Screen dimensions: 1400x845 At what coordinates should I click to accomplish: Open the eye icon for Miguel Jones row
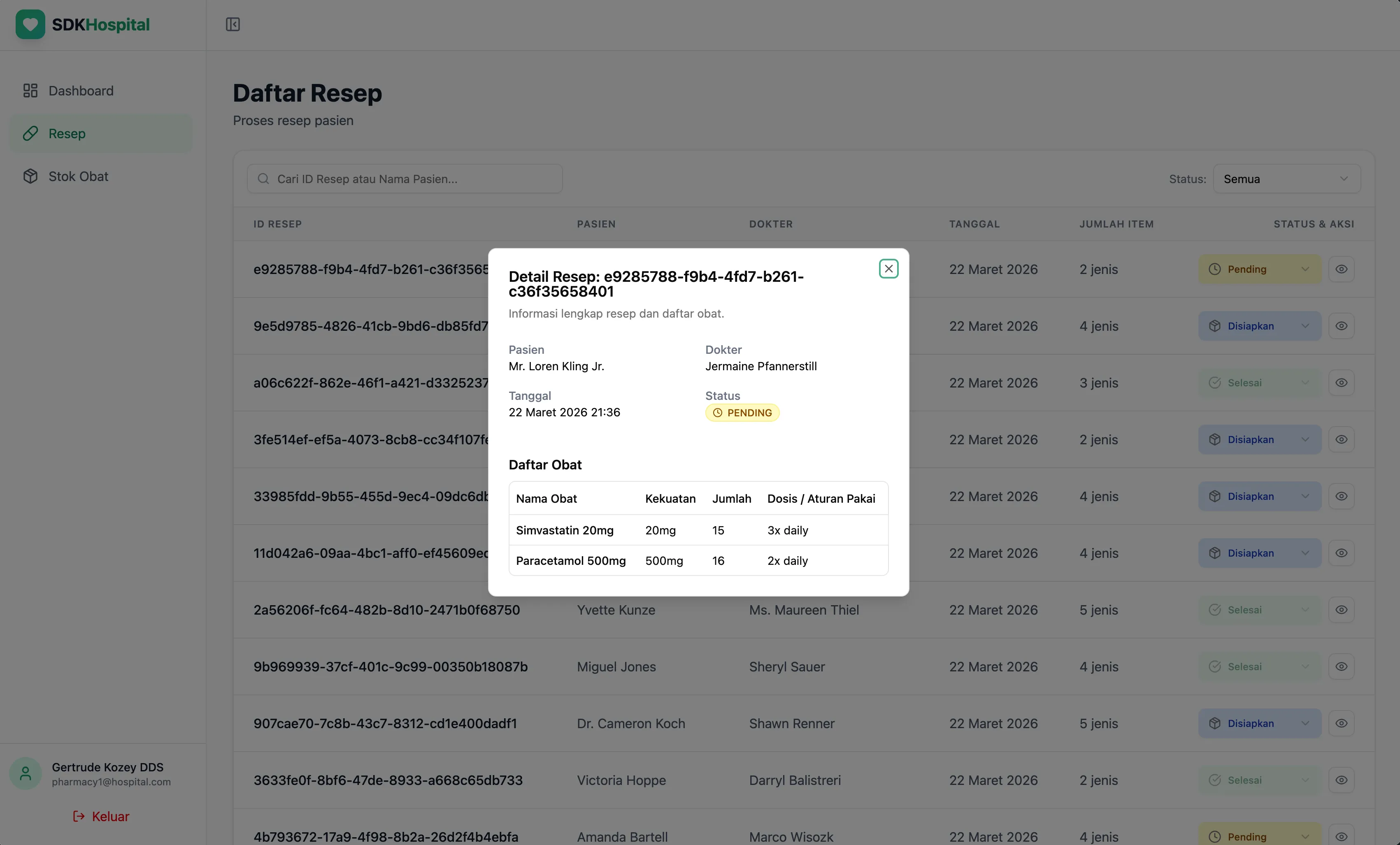[x=1342, y=666]
